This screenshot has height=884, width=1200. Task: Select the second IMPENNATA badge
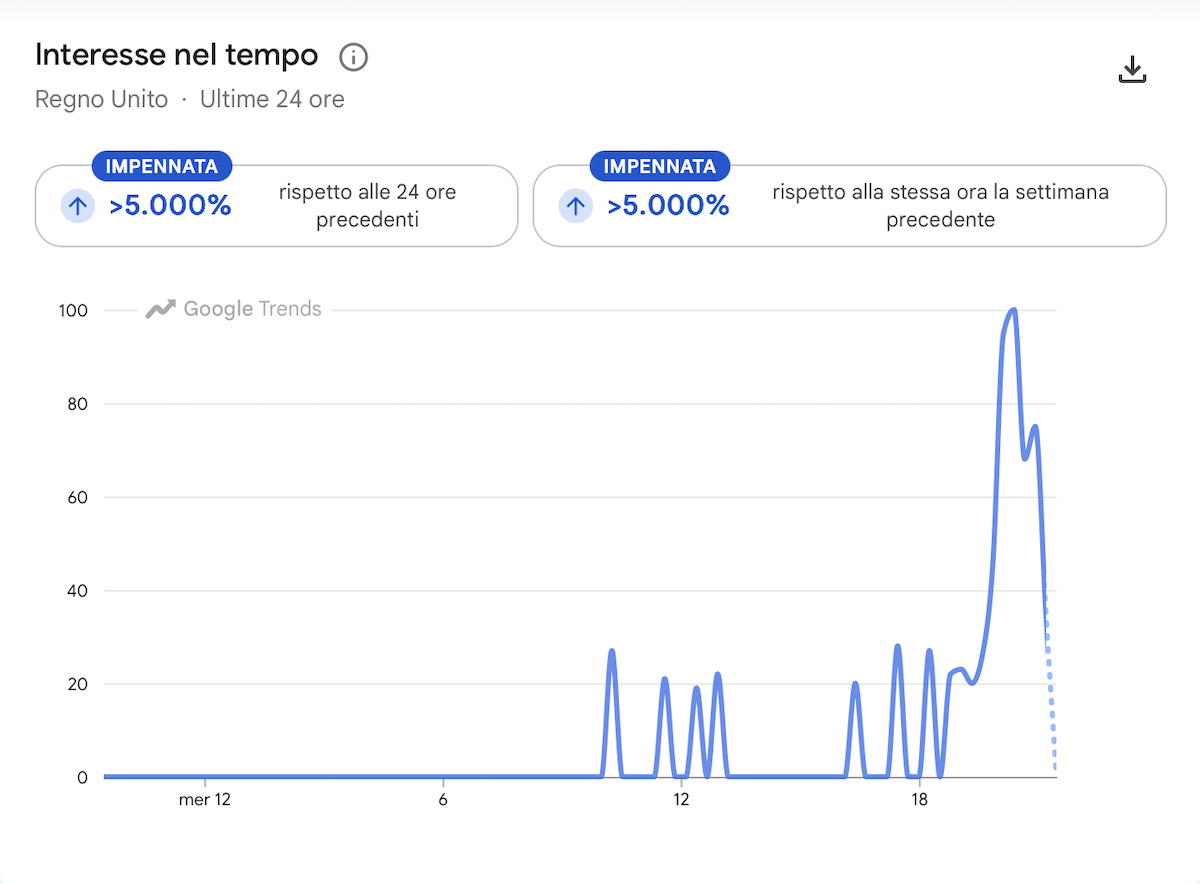pos(659,166)
